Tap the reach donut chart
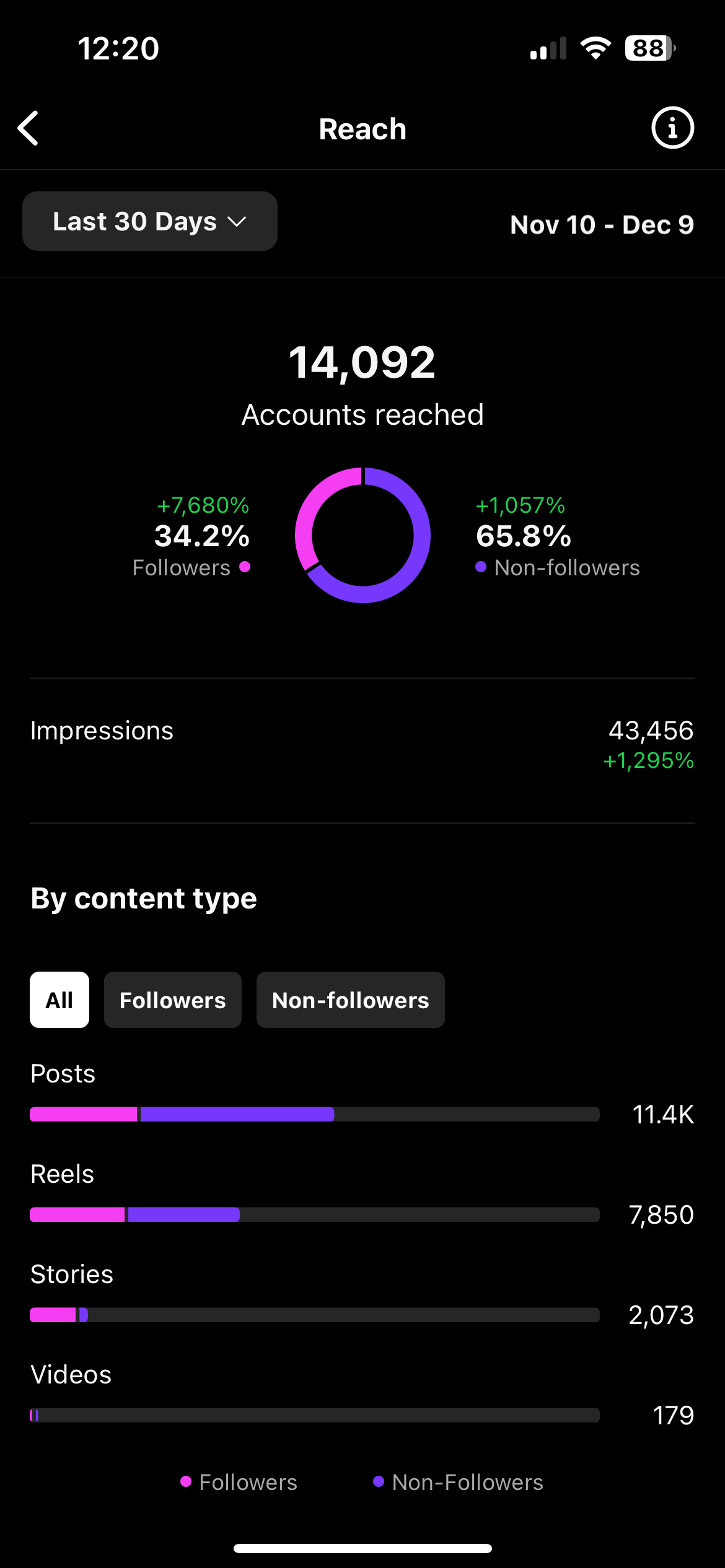The image size is (725, 1568). pyautogui.click(x=362, y=535)
